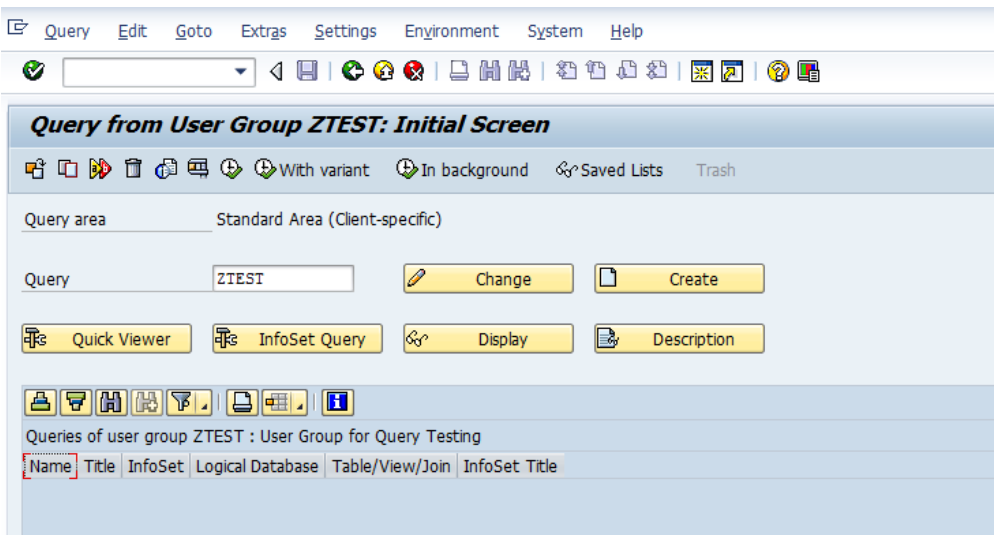Click the yellow Exit arrow icon
Screen dimensions: 1004x538
384,70
